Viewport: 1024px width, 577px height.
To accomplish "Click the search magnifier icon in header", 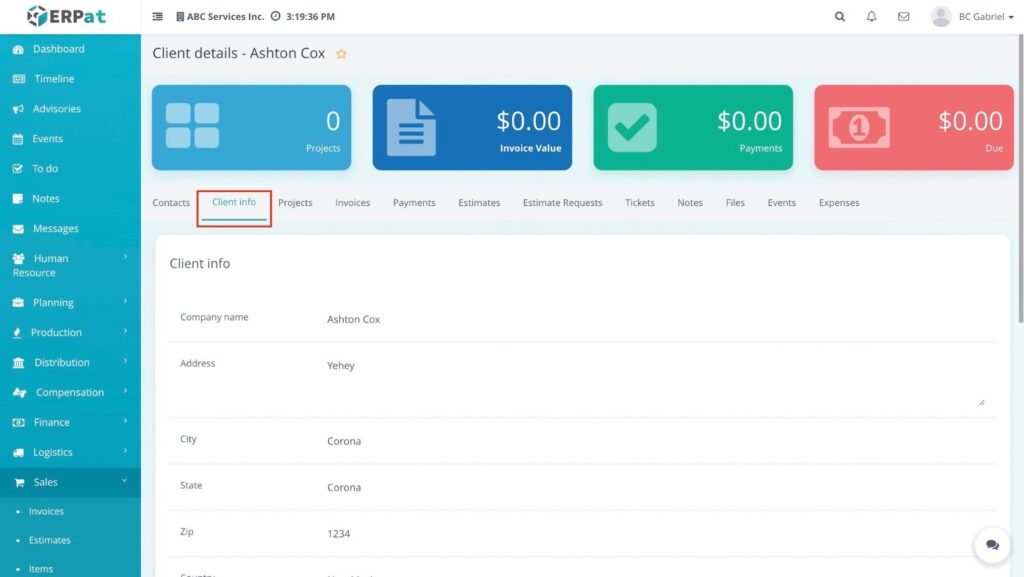I will point(840,17).
